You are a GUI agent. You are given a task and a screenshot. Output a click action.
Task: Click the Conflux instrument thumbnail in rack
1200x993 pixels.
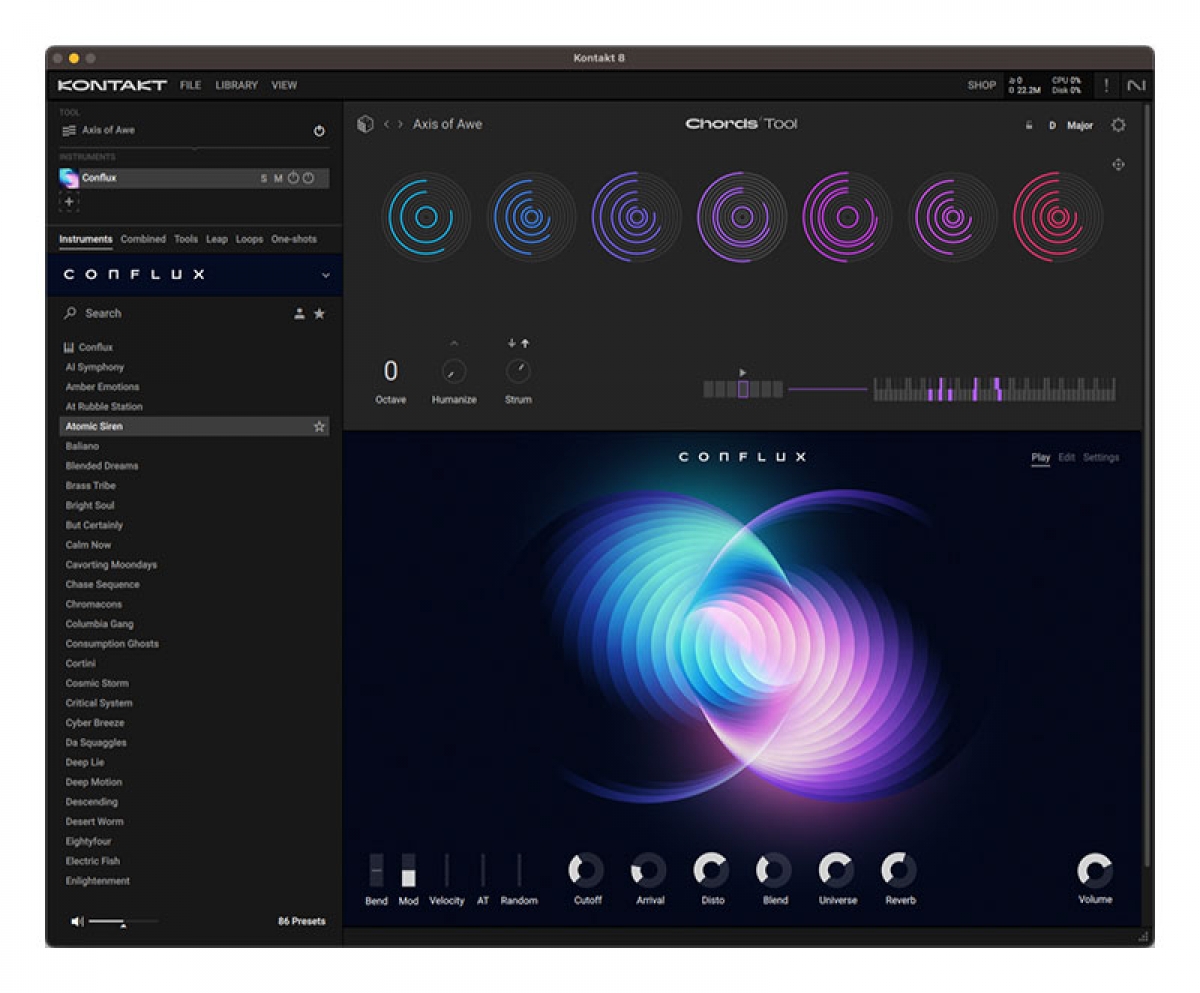pyautogui.click(x=69, y=178)
